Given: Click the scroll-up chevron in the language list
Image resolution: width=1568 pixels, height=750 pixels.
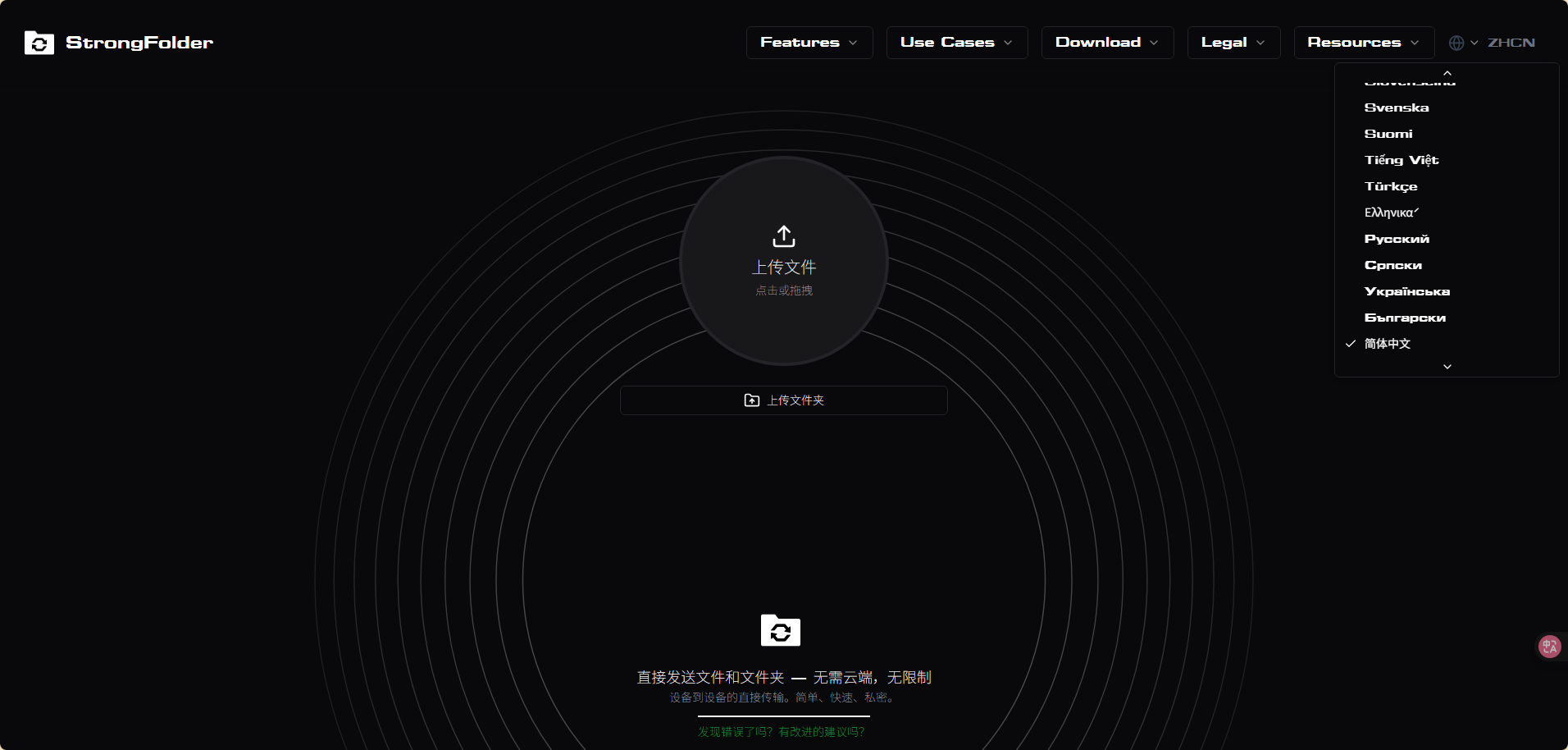Looking at the screenshot, I should pyautogui.click(x=1447, y=73).
